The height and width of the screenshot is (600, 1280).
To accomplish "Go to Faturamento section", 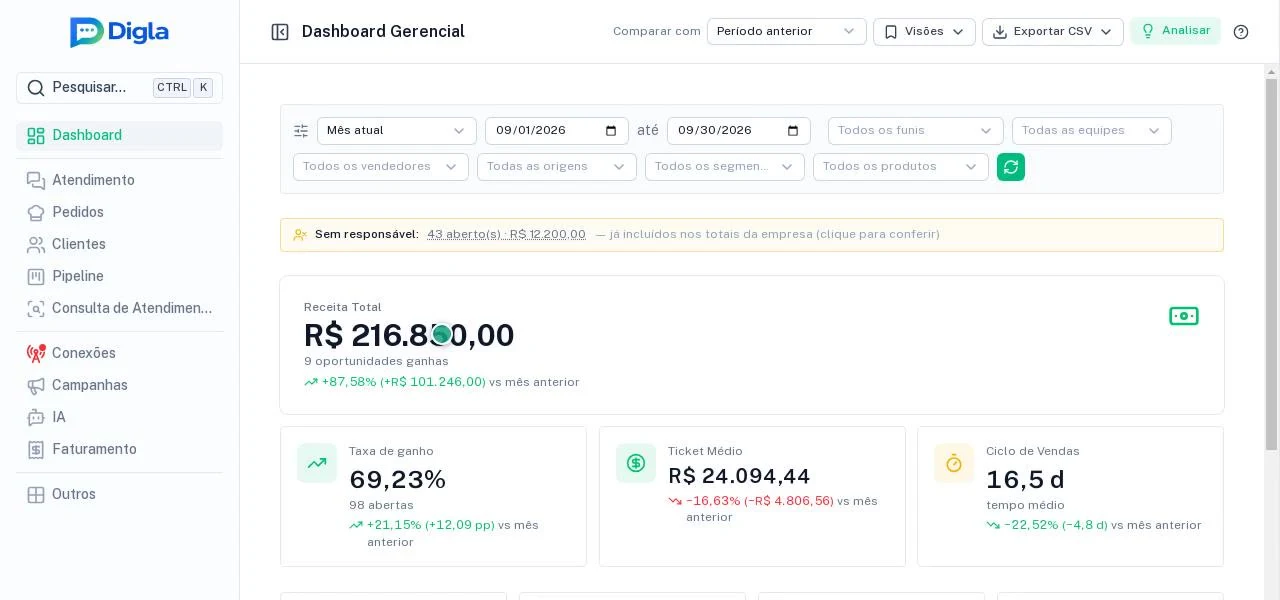I will 119,449.
